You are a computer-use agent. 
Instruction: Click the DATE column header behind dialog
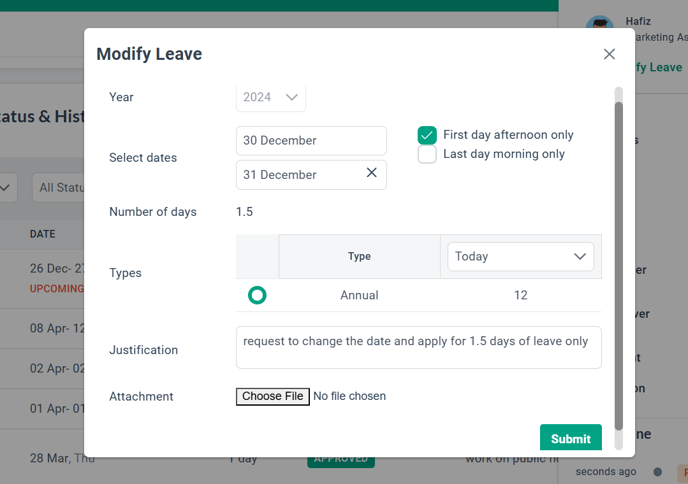(x=43, y=234)
